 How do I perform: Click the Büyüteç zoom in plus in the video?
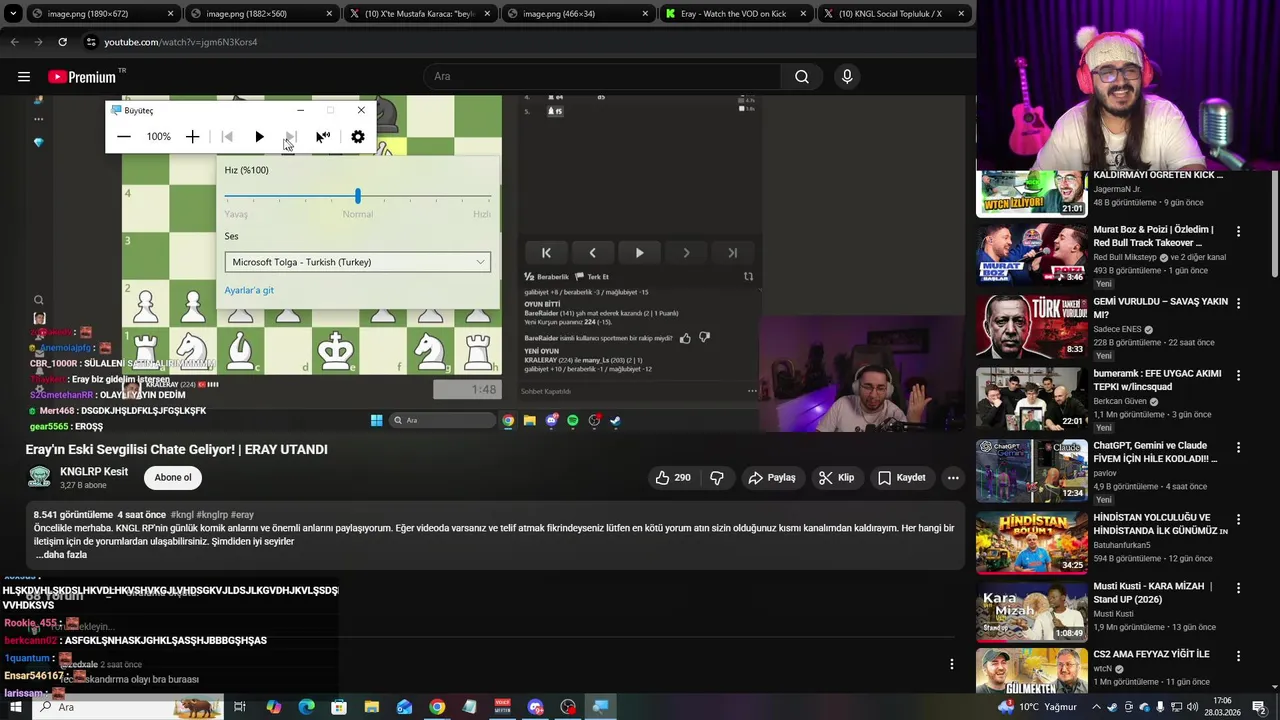pyautogui.click(x=193, y=137)
